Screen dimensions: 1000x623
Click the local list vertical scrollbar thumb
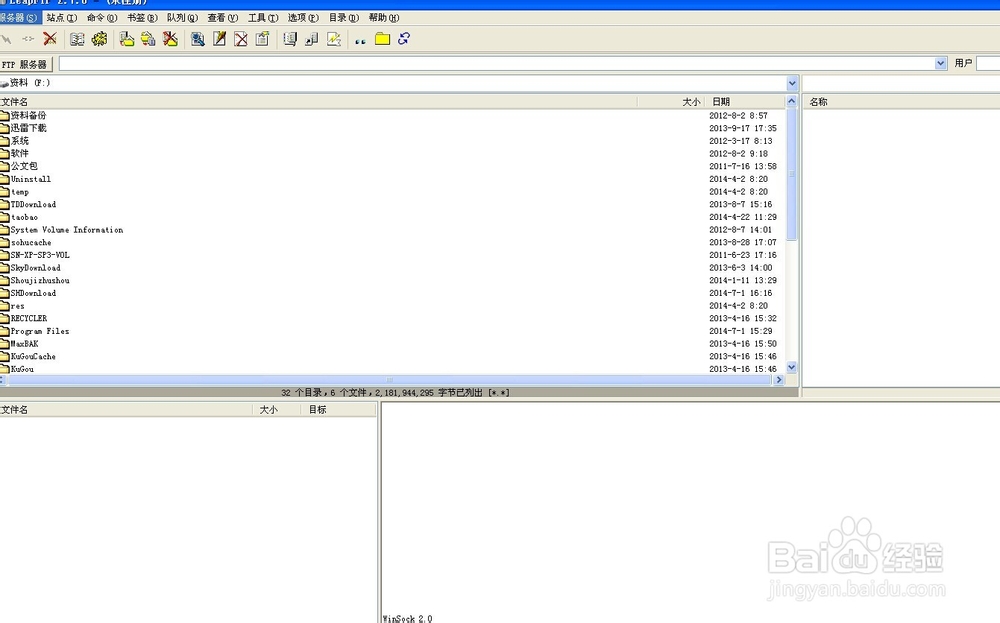[x=791, y=174]
